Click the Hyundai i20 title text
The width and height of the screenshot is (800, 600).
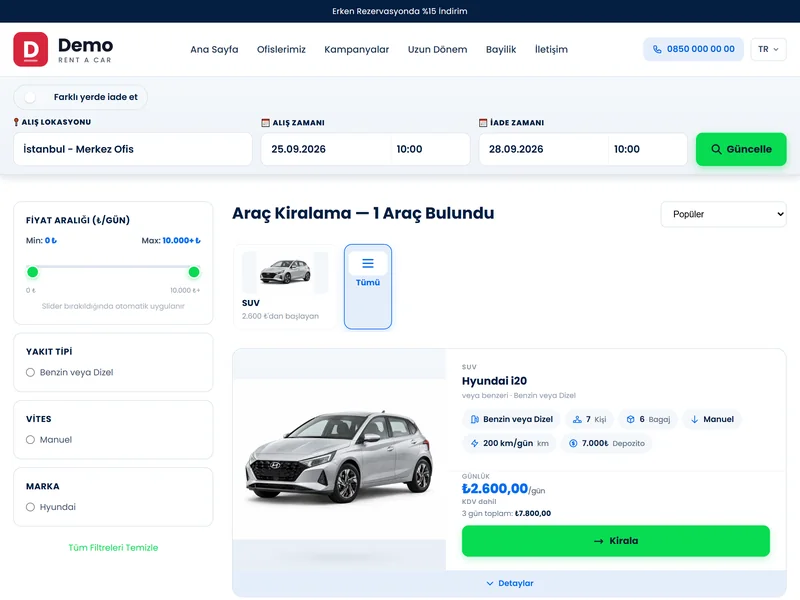point(494,381)
